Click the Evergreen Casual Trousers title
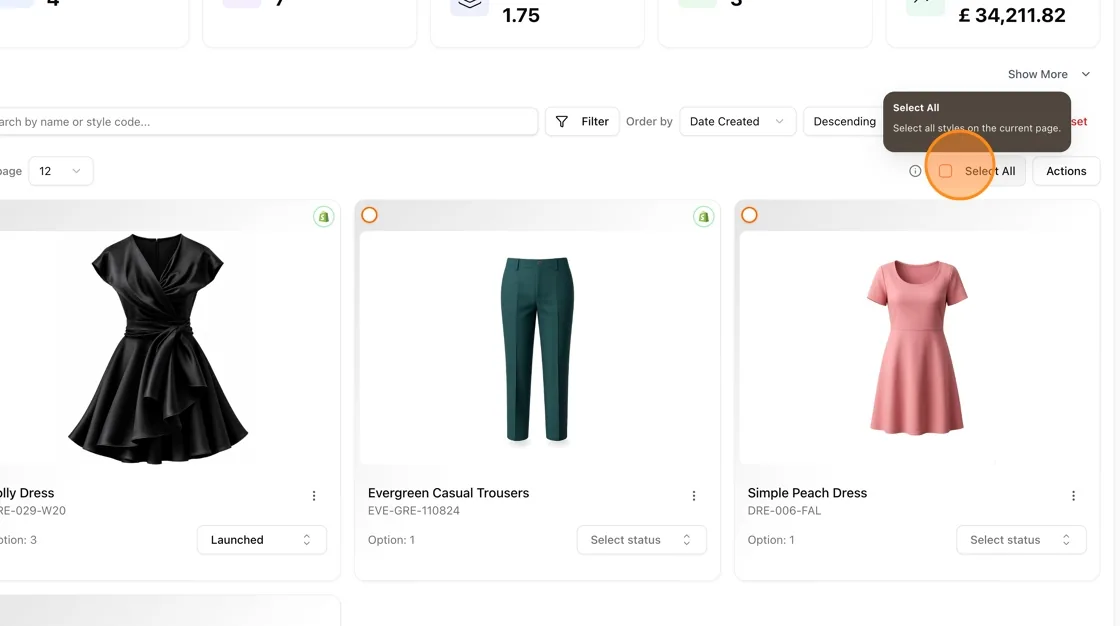 click(x=449, y=493)
